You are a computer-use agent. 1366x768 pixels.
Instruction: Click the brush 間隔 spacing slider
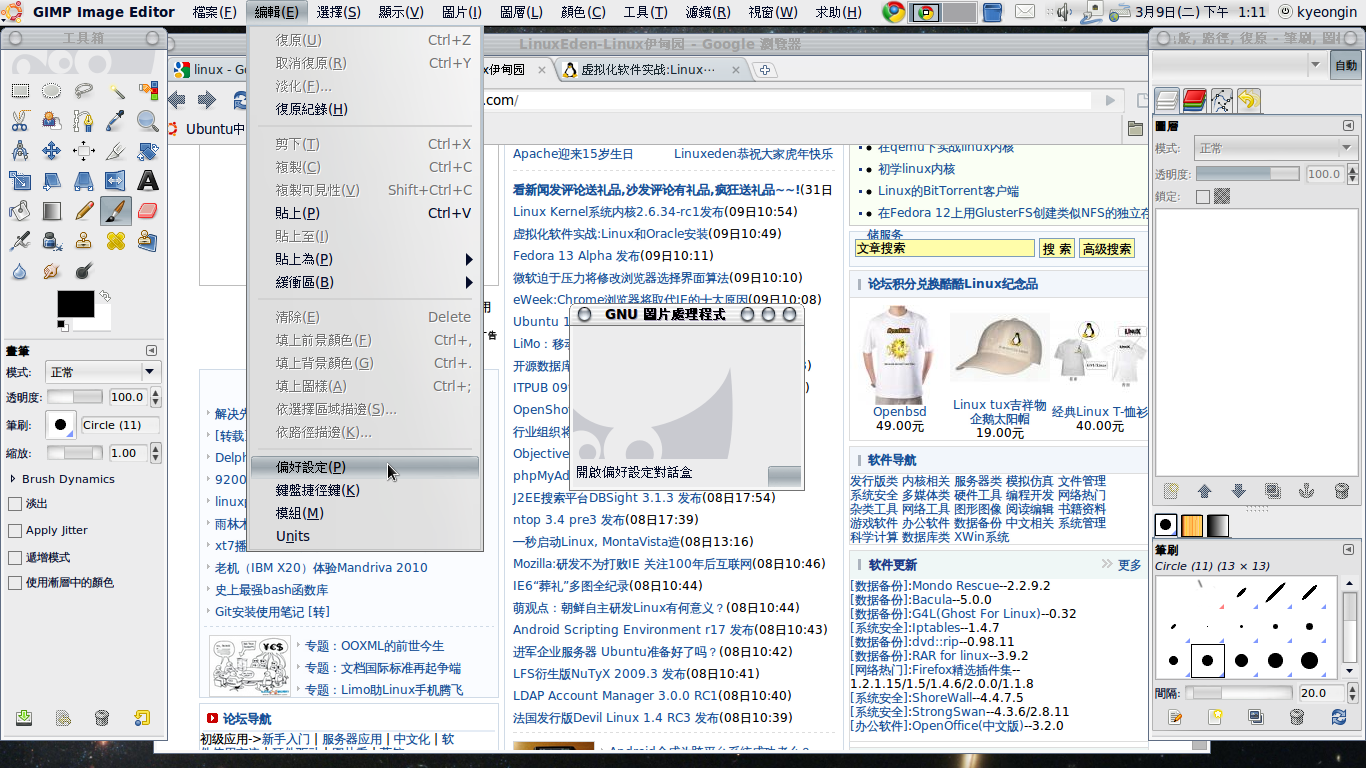pos(1238,692)
